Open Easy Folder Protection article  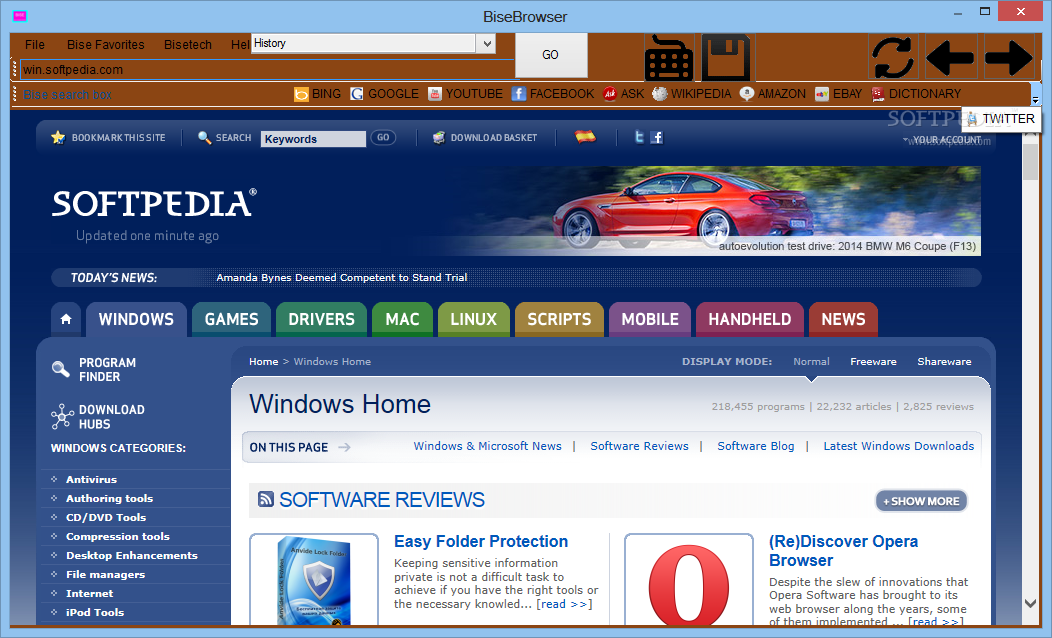click(481, 541)
